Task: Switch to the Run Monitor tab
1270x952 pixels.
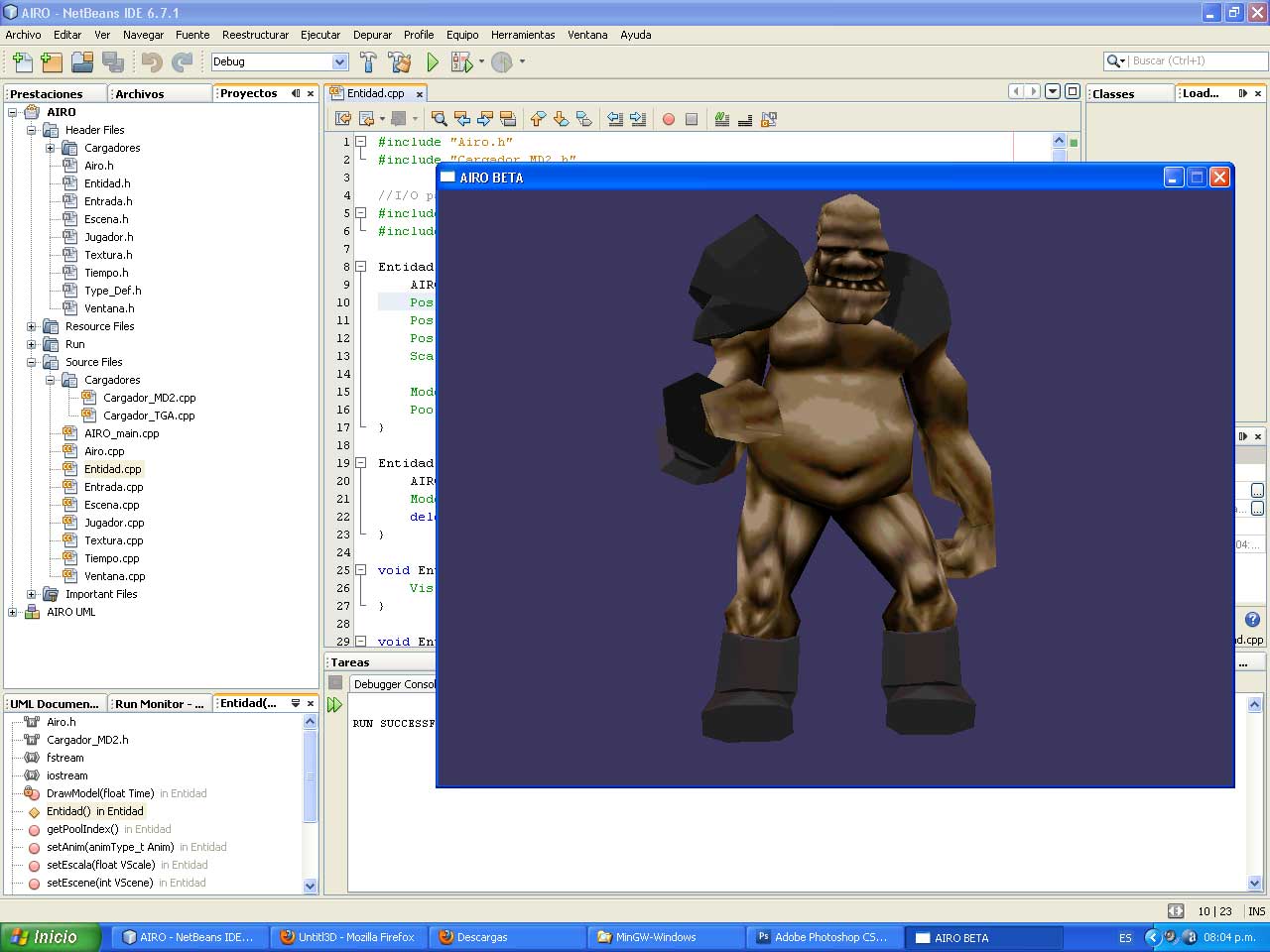Action: point(159,704)
